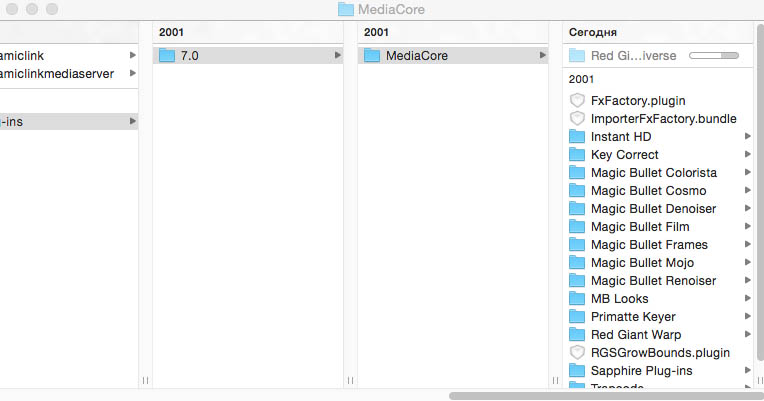Select the Key Correct folder name
Viewport: 764px width, 401px height.
(624, 155)
